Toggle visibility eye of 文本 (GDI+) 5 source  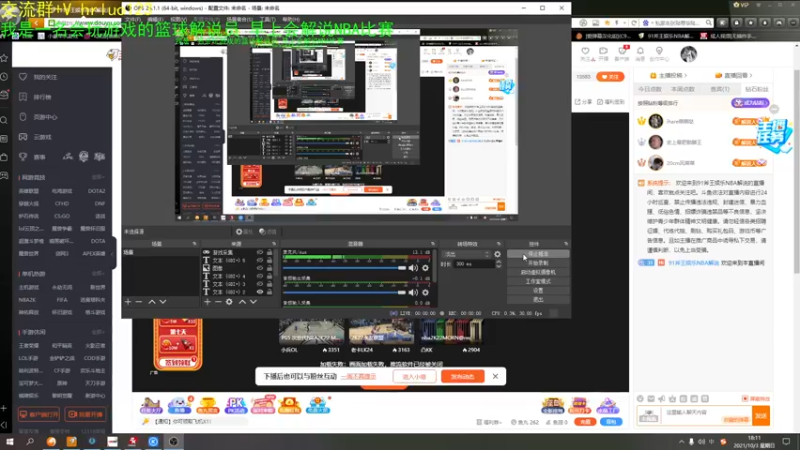tap(260, 260)
